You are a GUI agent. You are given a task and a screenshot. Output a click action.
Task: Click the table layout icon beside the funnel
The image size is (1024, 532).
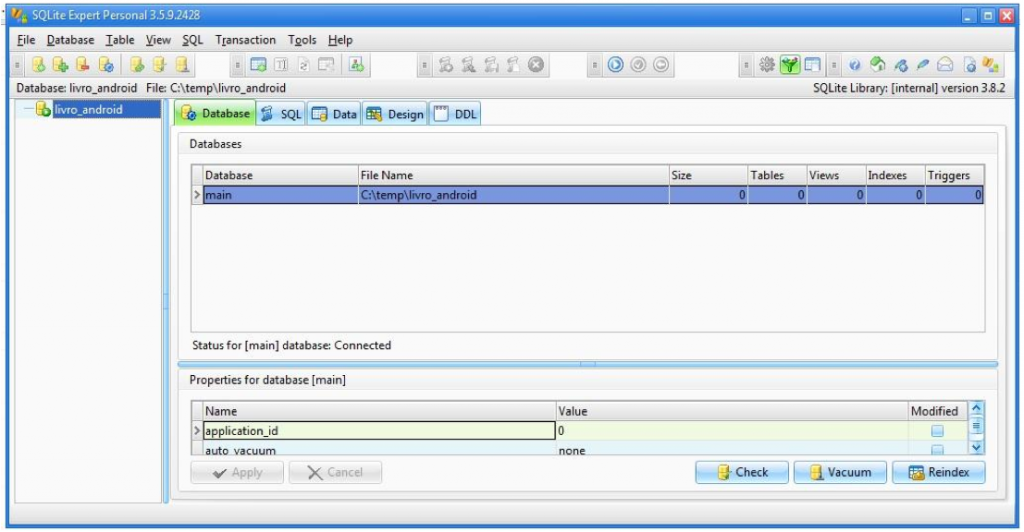tap(812, 65)
